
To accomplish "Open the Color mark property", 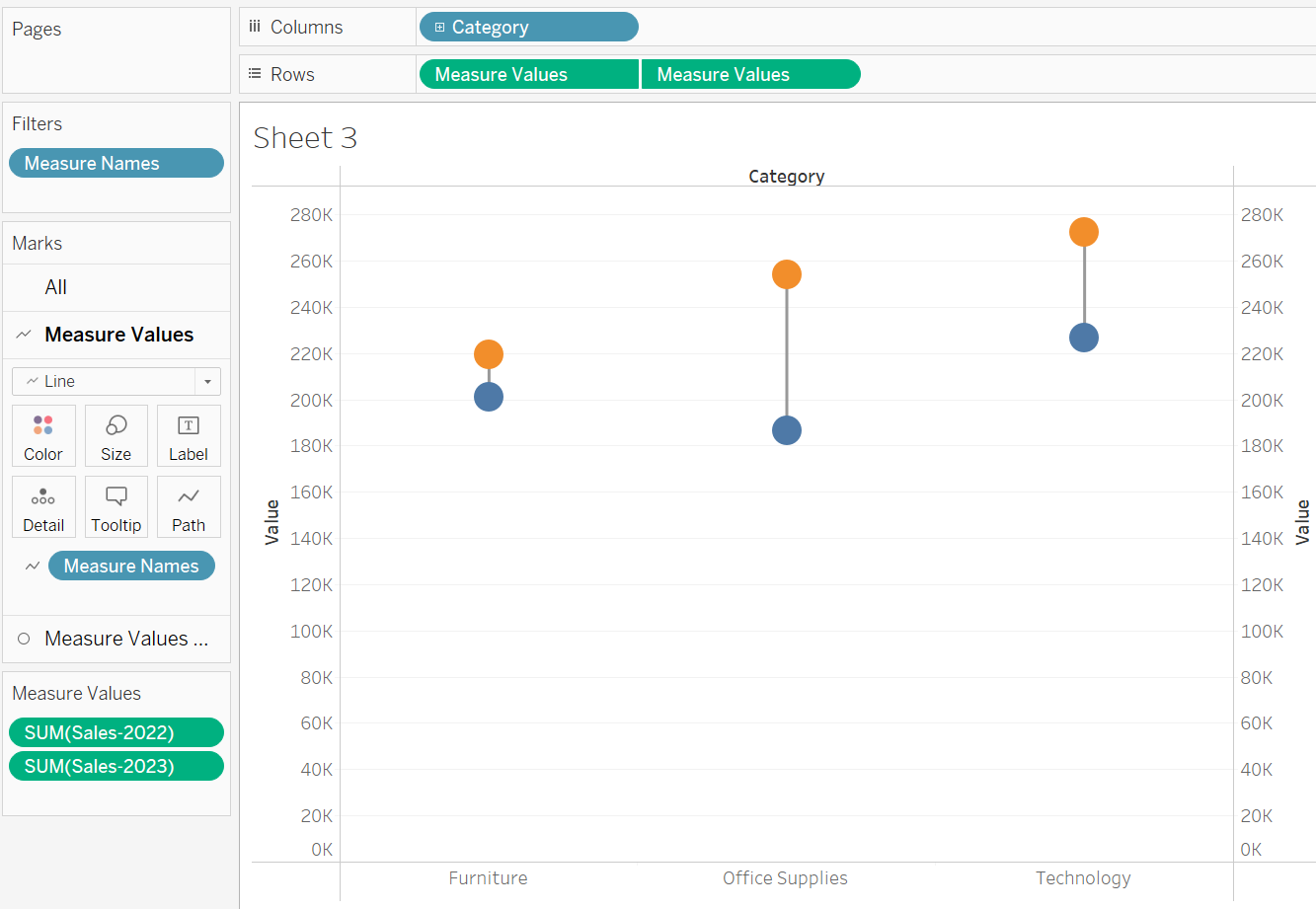I will click(x=43, y=435).
